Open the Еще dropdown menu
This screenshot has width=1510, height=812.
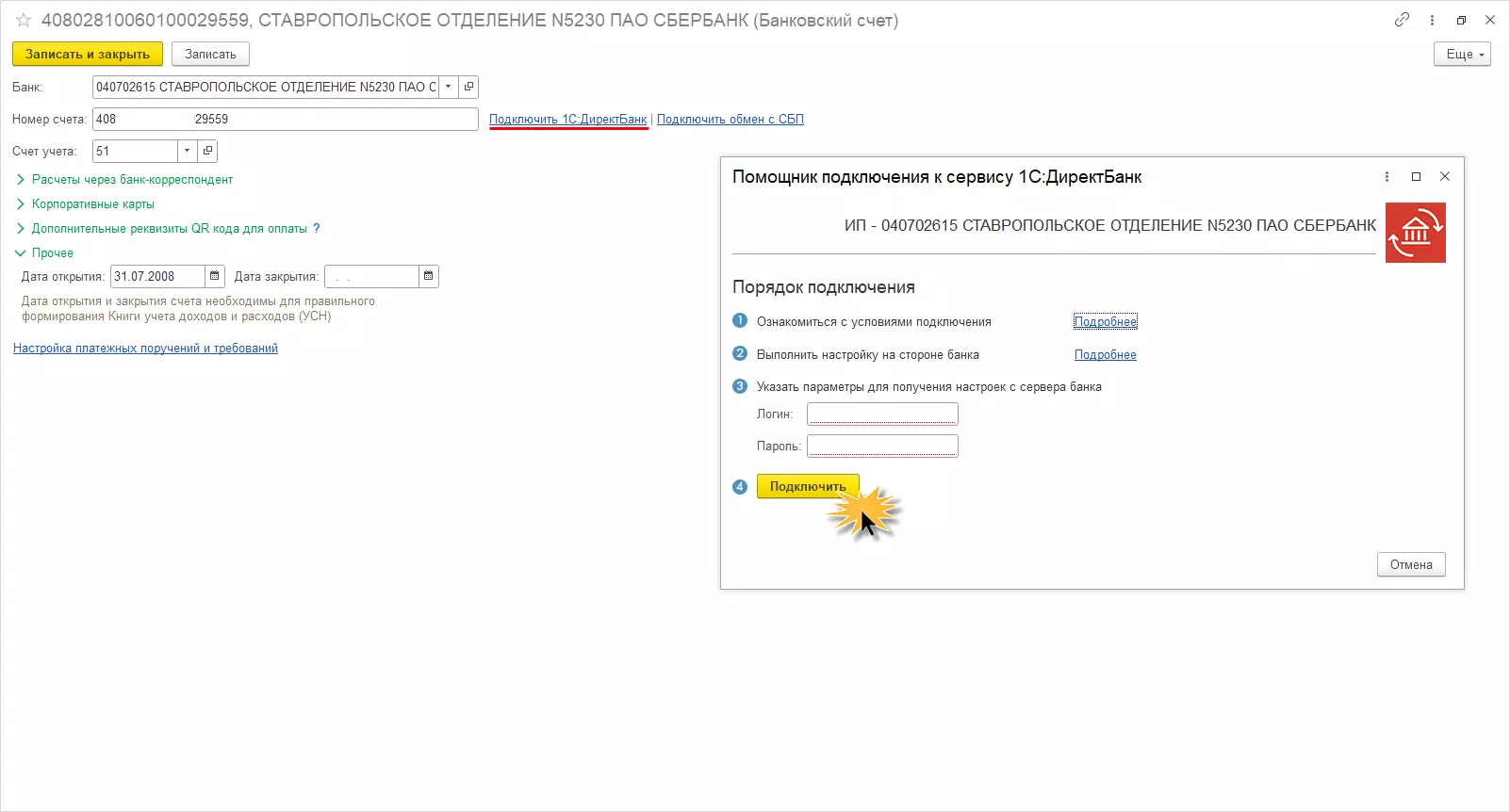tap(1462, 55)
